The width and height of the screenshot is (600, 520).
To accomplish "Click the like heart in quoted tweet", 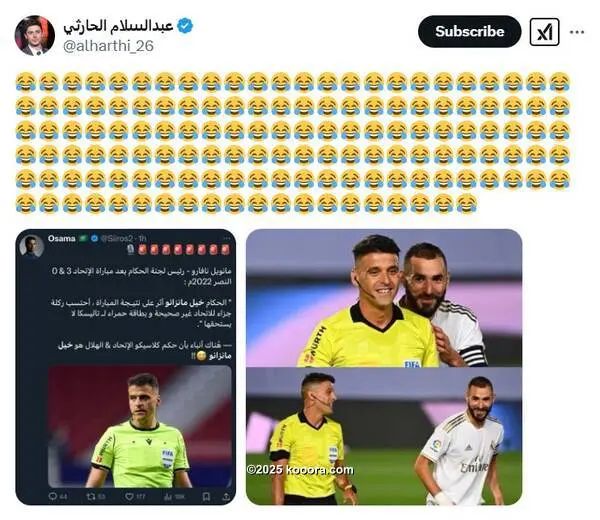I will click(x=129, y=497).
